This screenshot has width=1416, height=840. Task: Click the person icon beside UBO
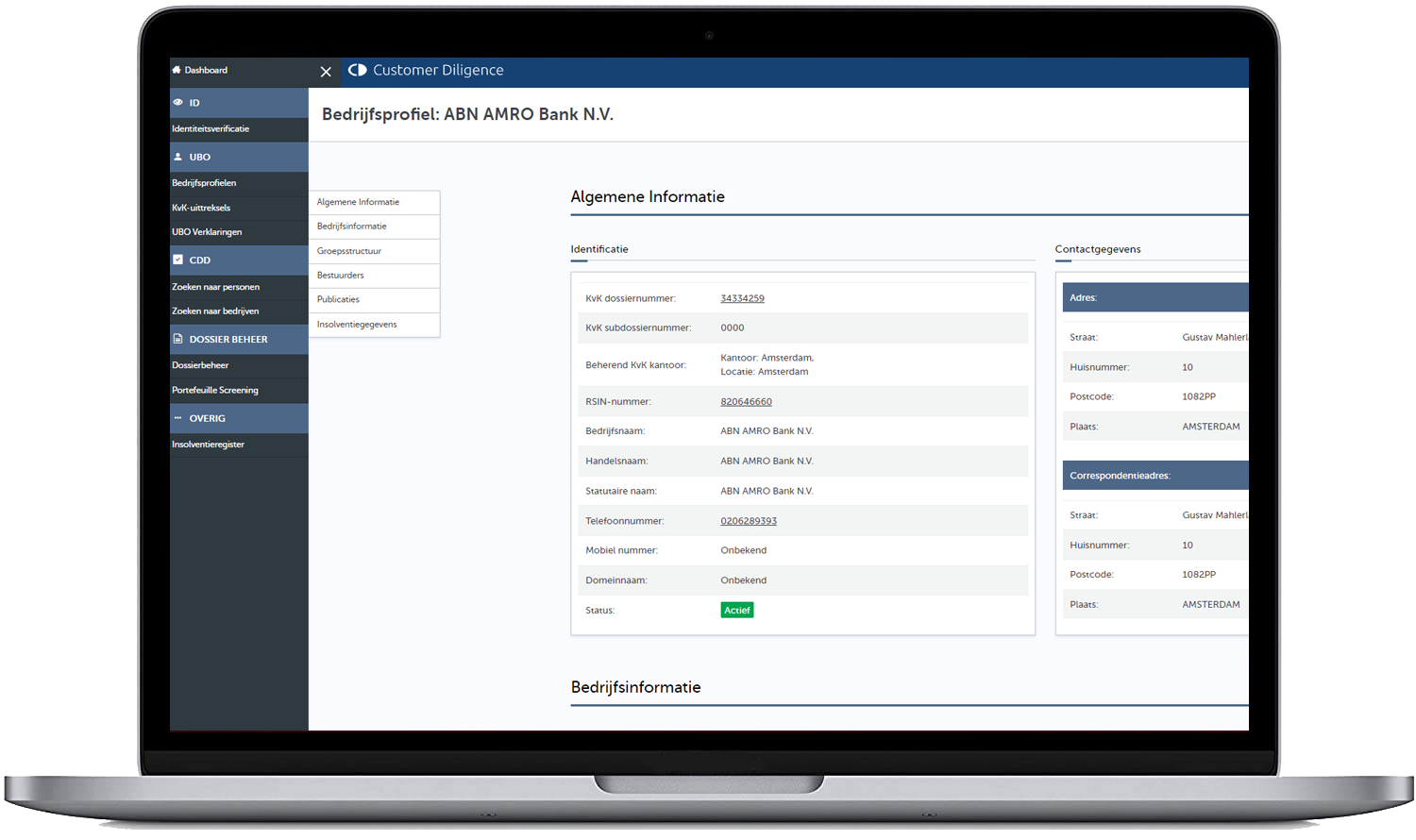click(177, 157)
